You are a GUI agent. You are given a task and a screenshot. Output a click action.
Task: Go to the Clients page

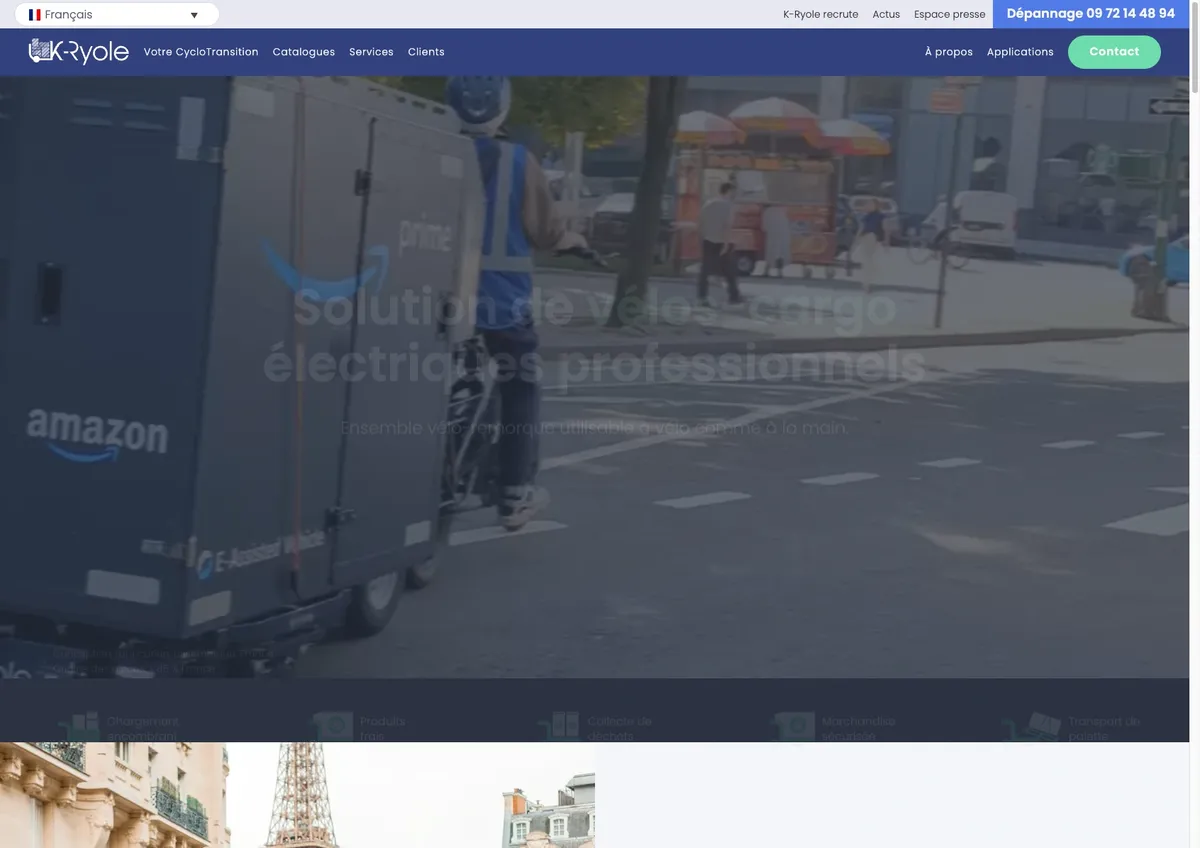coord(426,52)
